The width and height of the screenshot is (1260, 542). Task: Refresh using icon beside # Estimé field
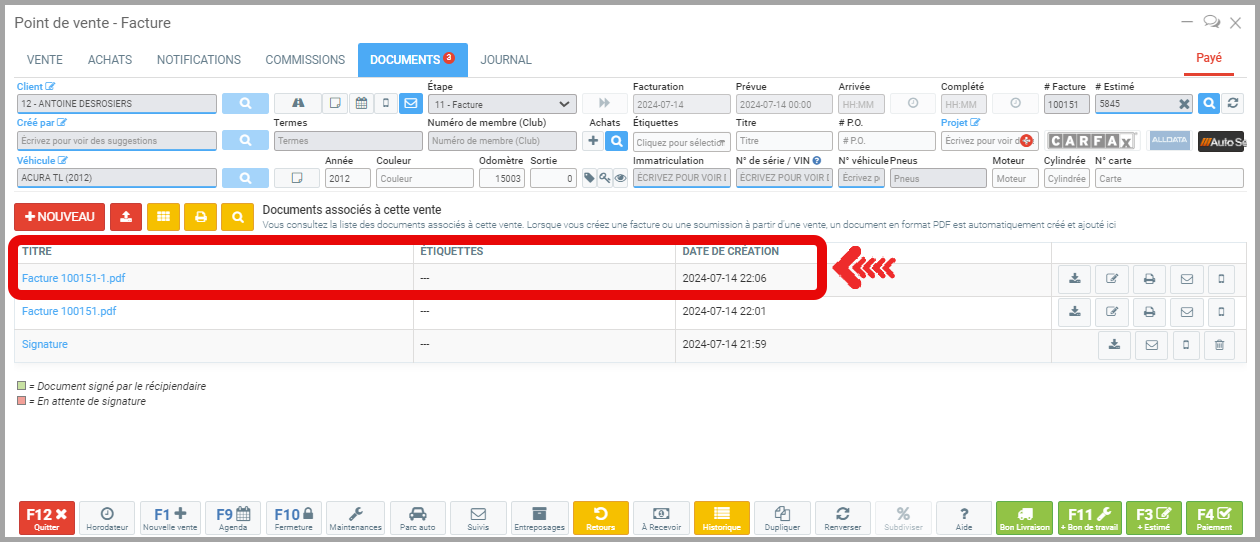point(1233,103)
